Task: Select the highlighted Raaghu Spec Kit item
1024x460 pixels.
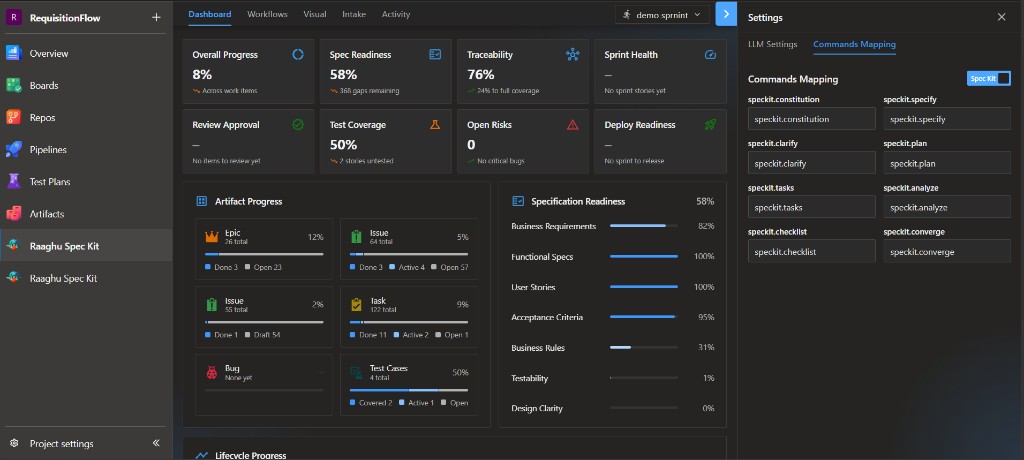Action: tap(86, 246)
